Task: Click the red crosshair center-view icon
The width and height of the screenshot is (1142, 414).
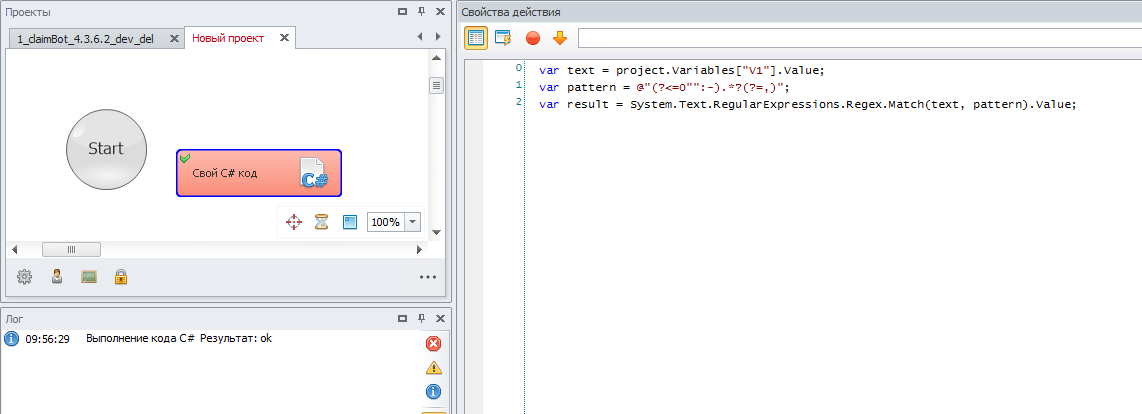Action: (294, 222)
